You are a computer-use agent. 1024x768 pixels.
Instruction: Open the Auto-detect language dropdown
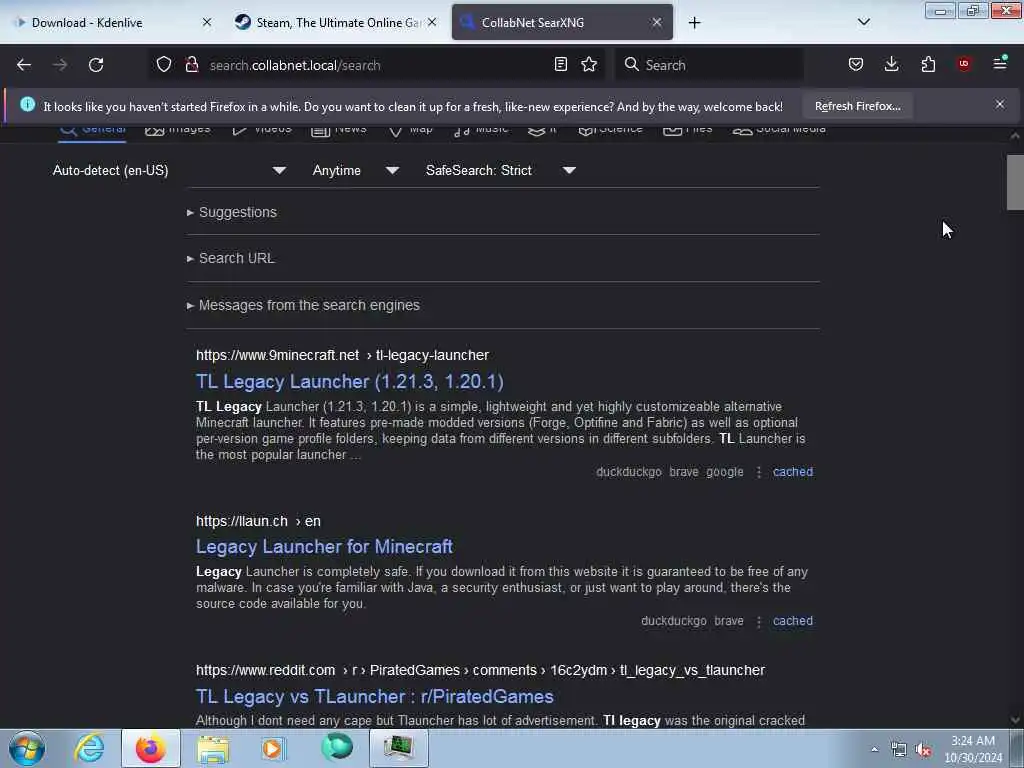[x=168, y=170]
